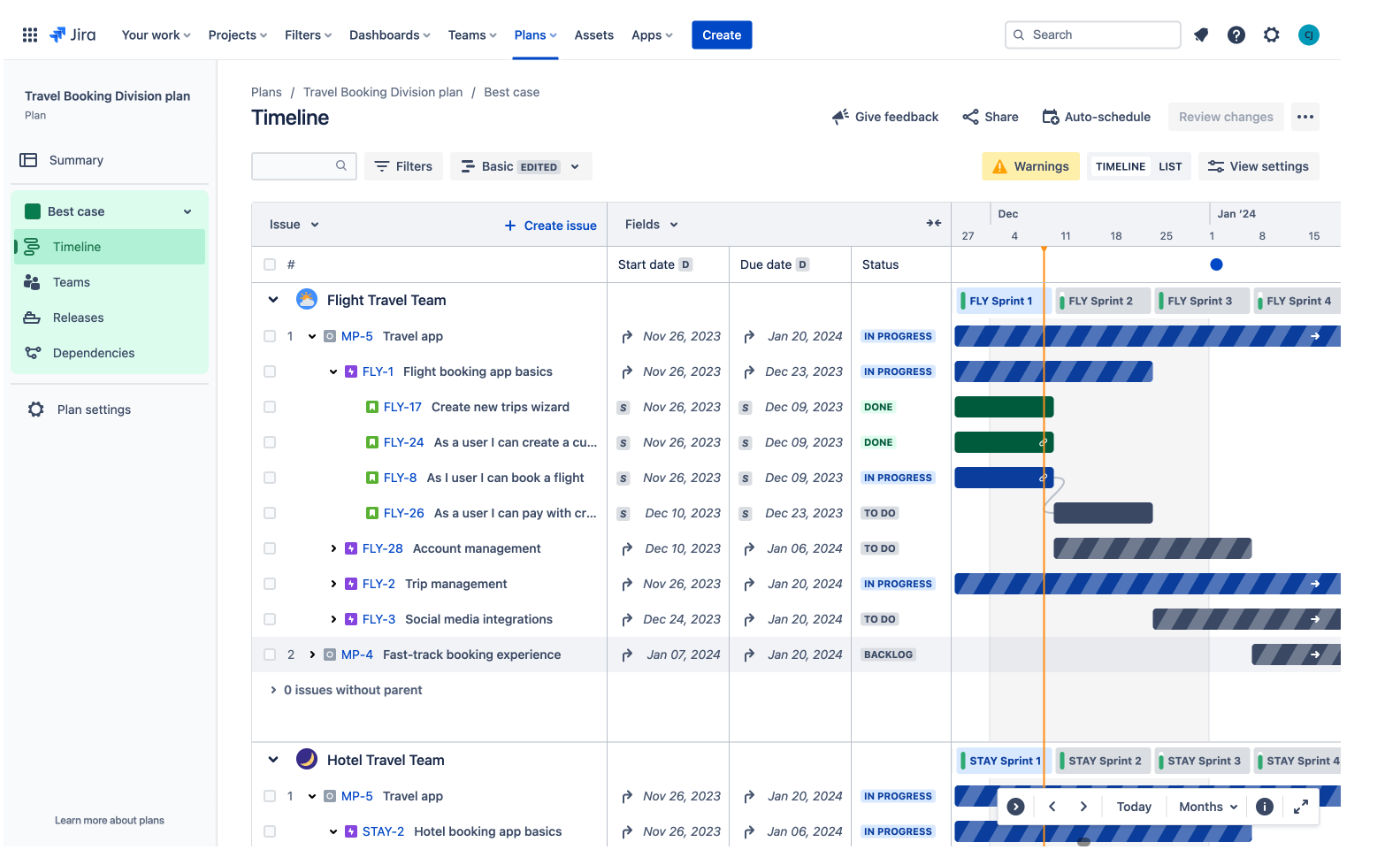Expand the FLY-28 Account management row
Image resolution: width=1375 pixels, height=856 pixels.
[333, 548]
